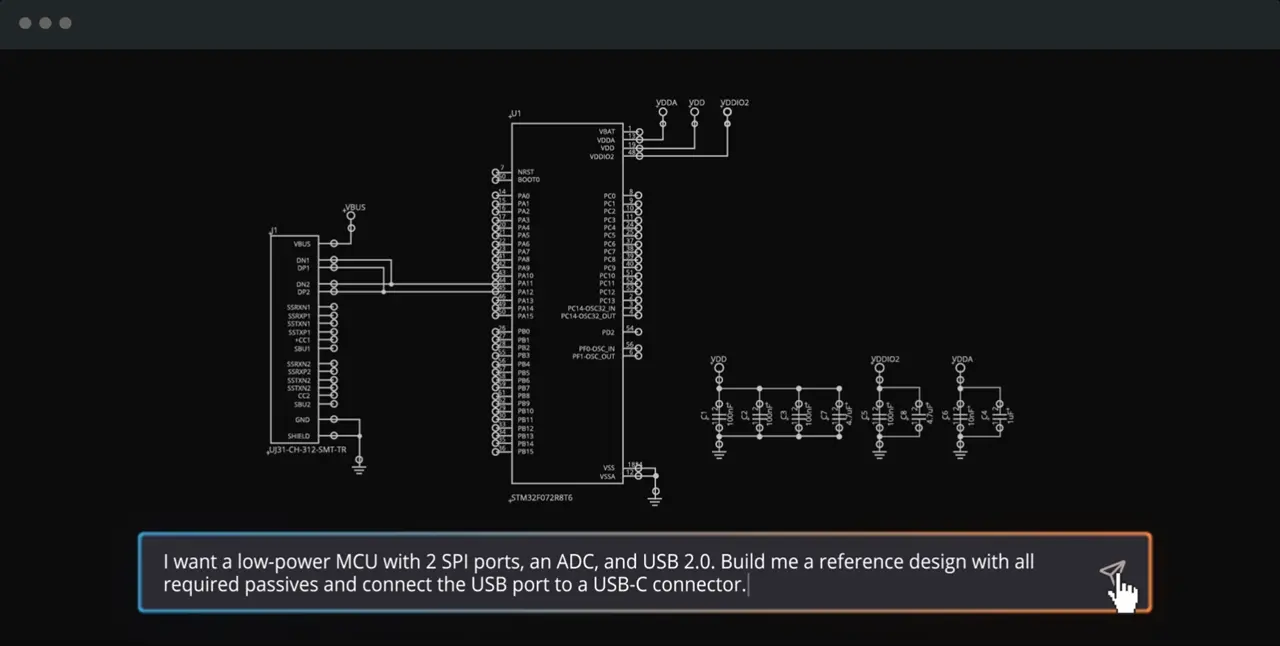
Task: Click into the design prompt text field
Action: pyautogui.click(x=645, y=573)
